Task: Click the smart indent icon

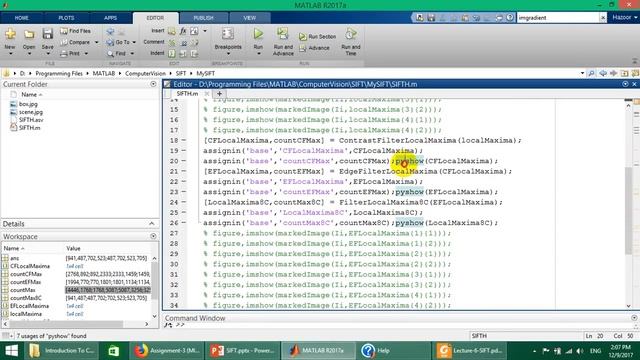Action: click(172, 53)
